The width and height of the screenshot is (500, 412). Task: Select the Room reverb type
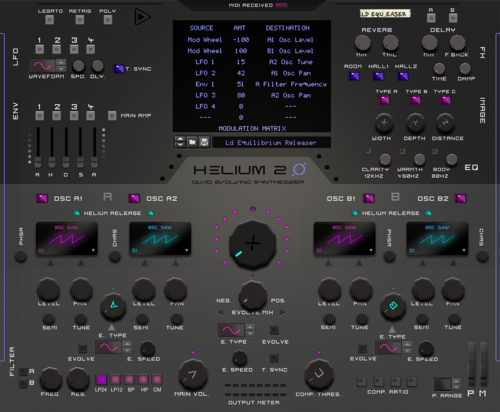tap(354, 76)
